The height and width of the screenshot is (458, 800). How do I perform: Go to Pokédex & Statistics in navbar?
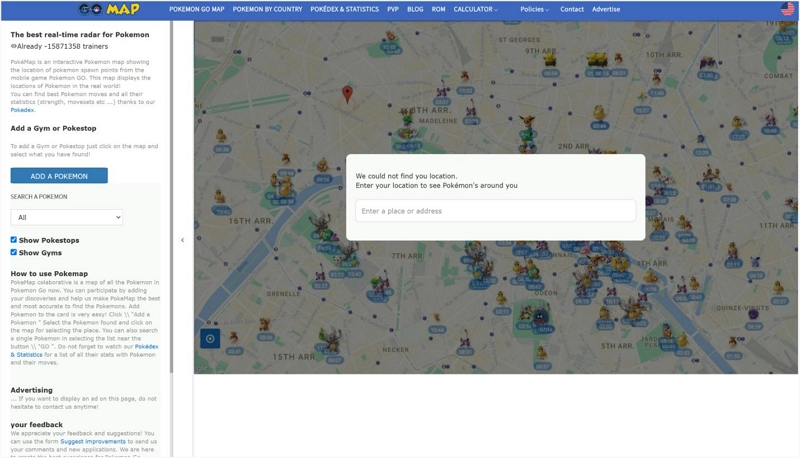tap(344, 9)
